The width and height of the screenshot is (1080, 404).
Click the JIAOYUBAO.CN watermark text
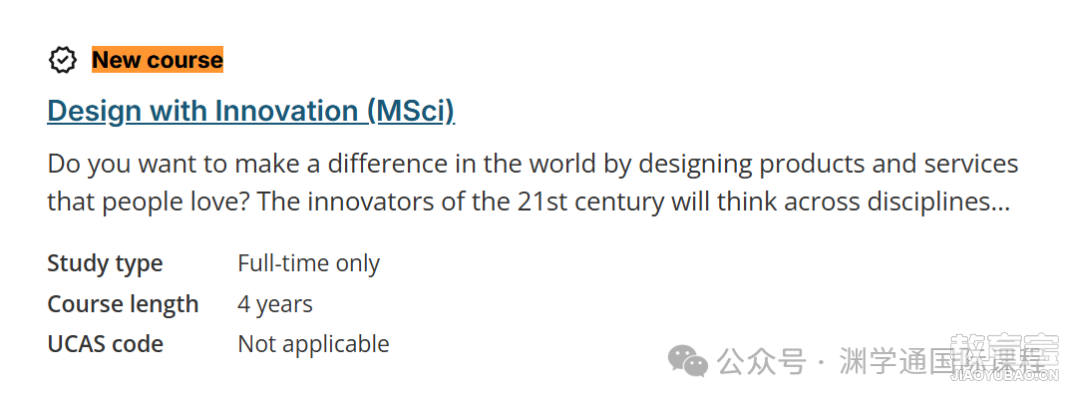(1004, 375)
